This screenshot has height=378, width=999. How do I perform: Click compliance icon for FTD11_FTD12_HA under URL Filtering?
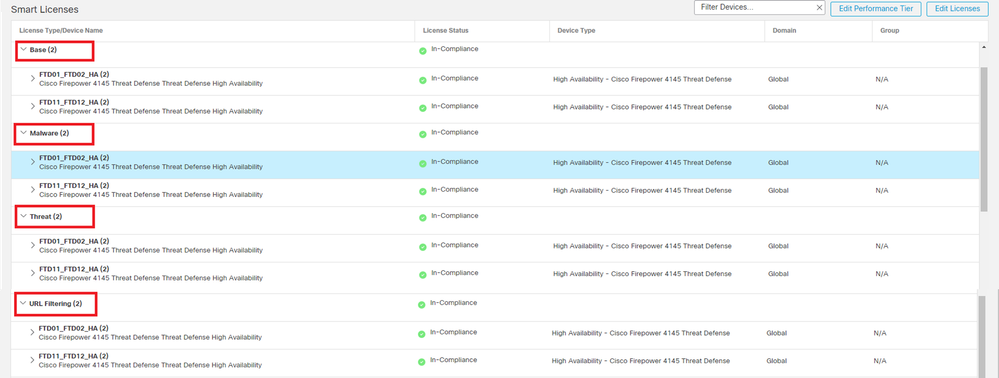(x=421, y=362)
